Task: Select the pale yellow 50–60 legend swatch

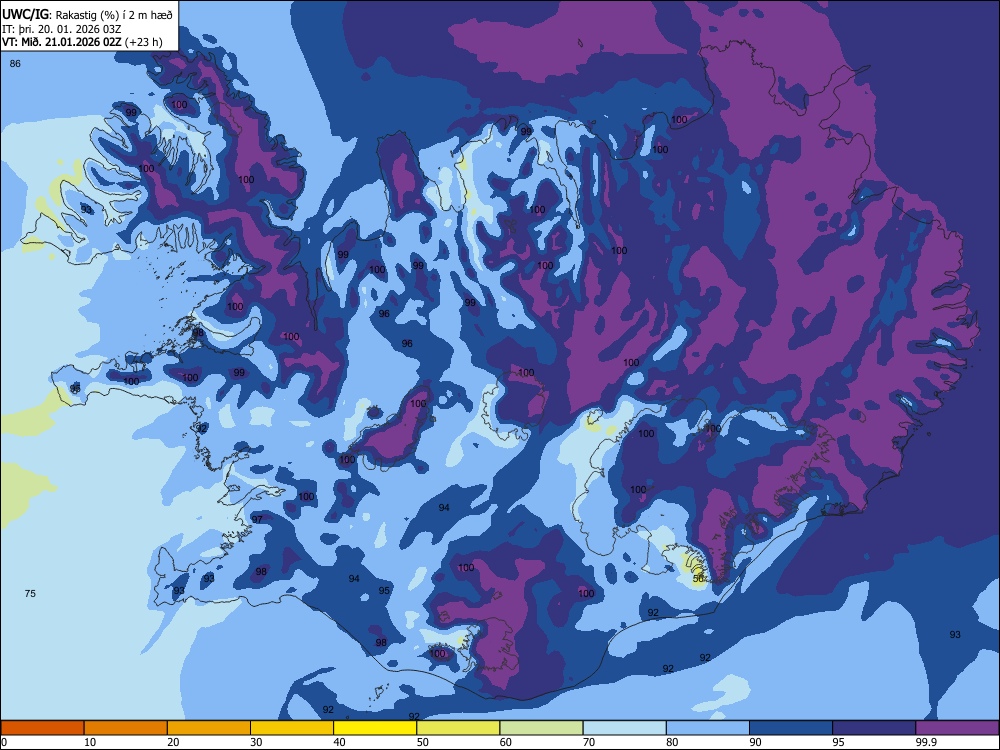Action: point(459,728)
